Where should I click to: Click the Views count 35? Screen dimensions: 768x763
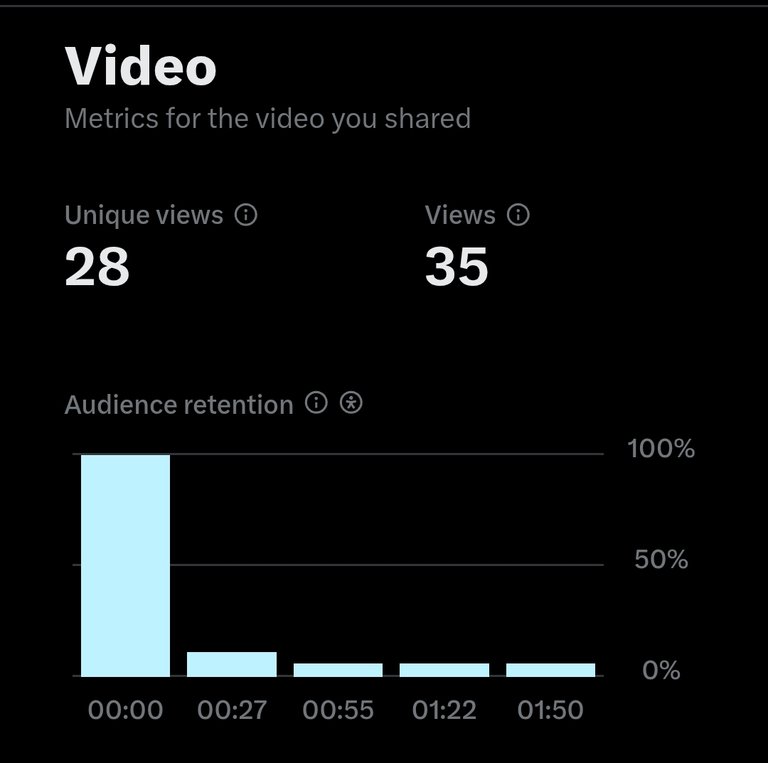[x=456, y=266]
